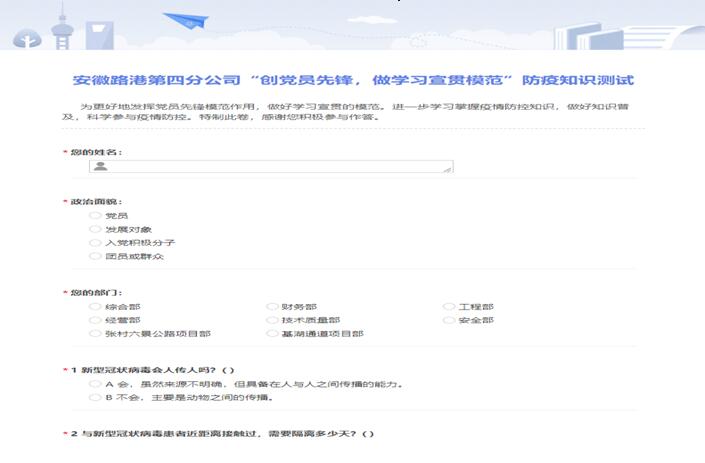The image size is (705, 463).
Task: Answer question 1 with option A 会
Action: pos(95,384)
